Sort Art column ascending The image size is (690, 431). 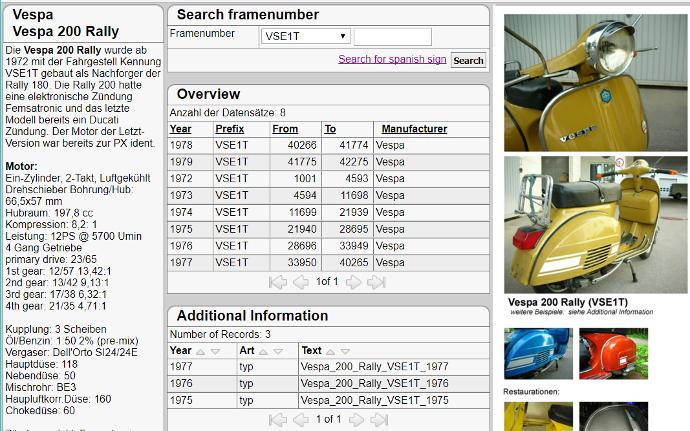pyautogui.click(x=264, y=352)
